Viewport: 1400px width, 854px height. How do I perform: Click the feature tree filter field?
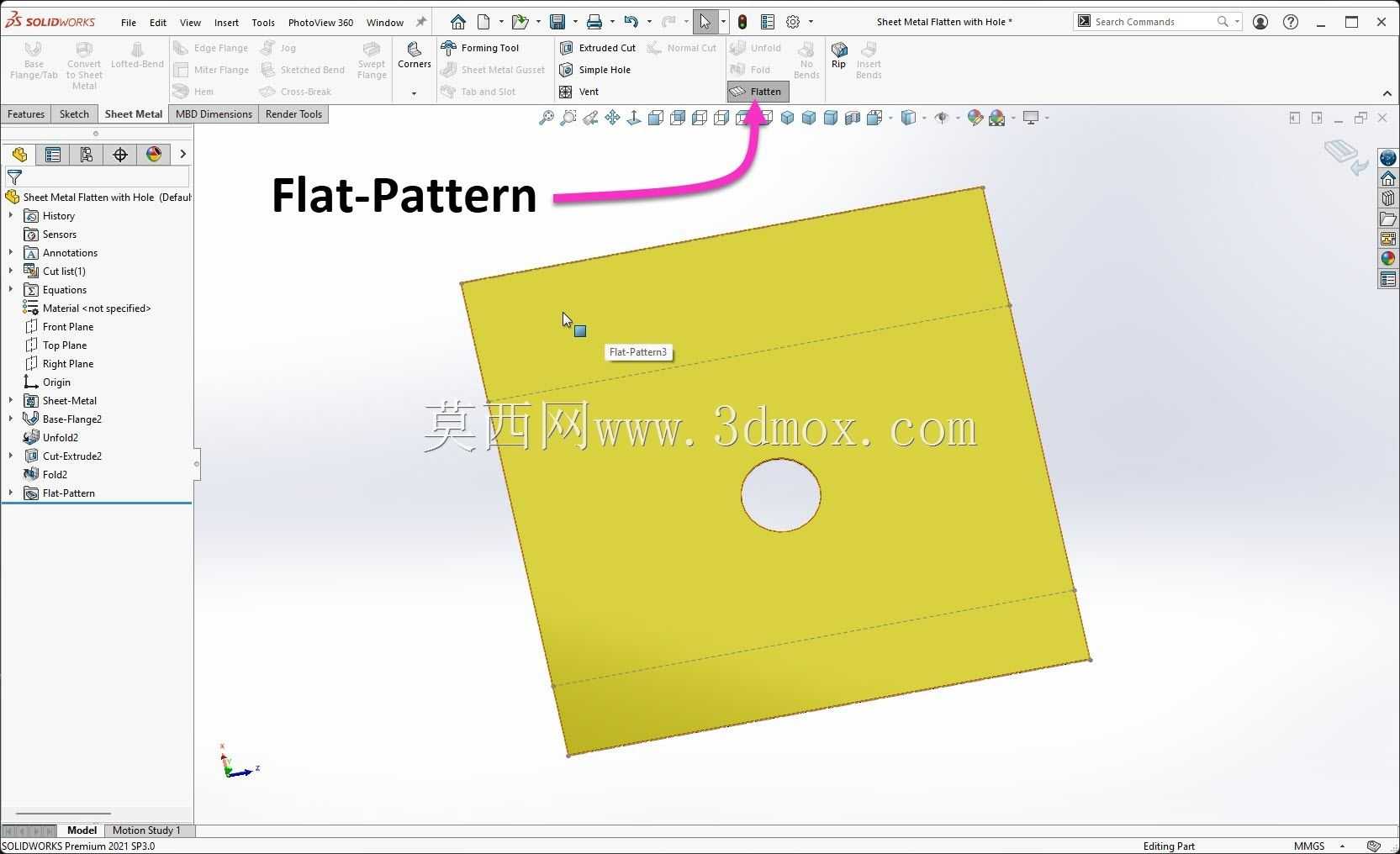98,177
